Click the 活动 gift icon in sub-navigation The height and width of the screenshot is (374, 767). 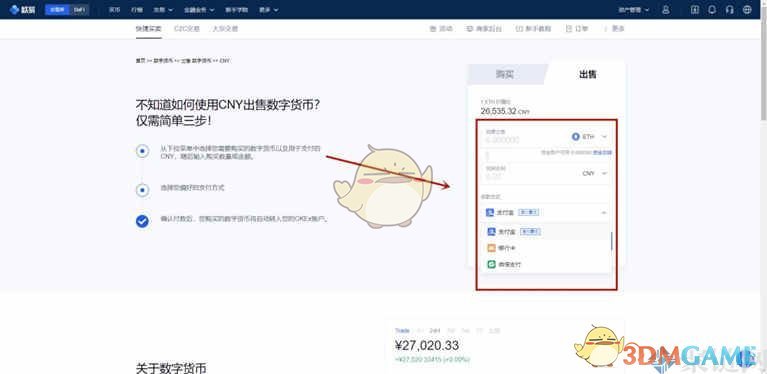pyautogui.click(x=433, y=29)
